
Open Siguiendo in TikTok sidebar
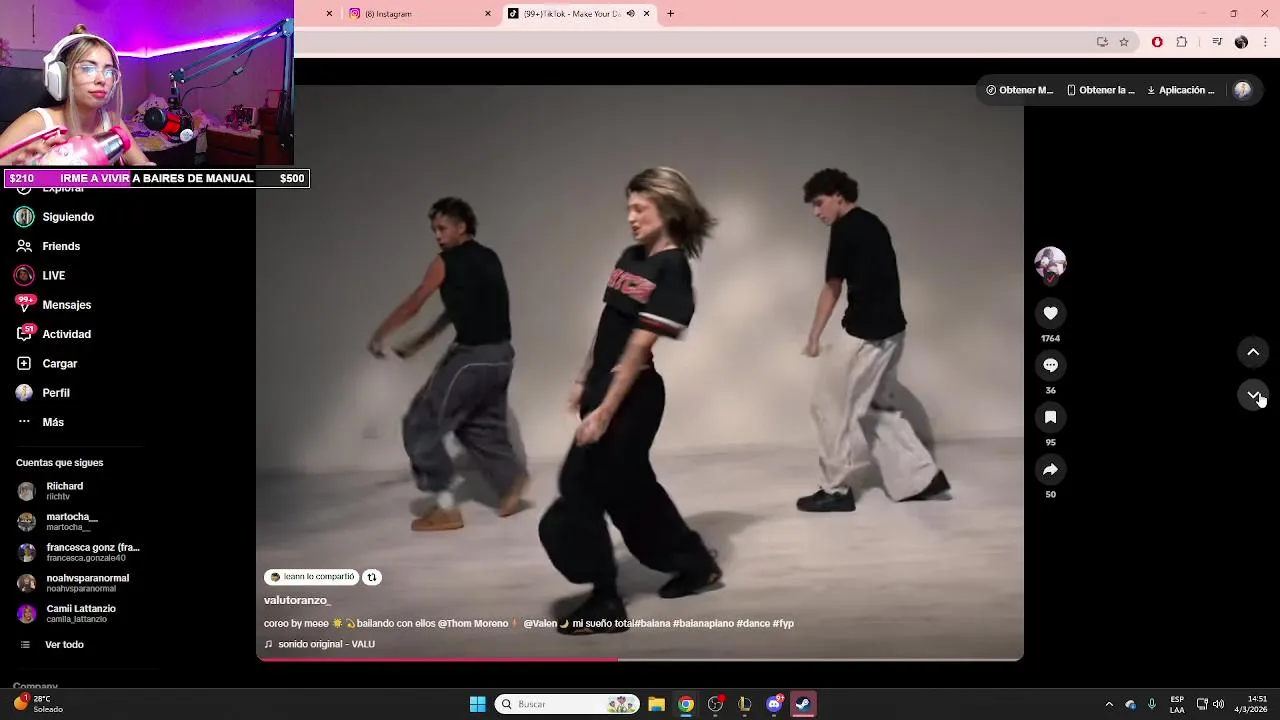[55, 217]
